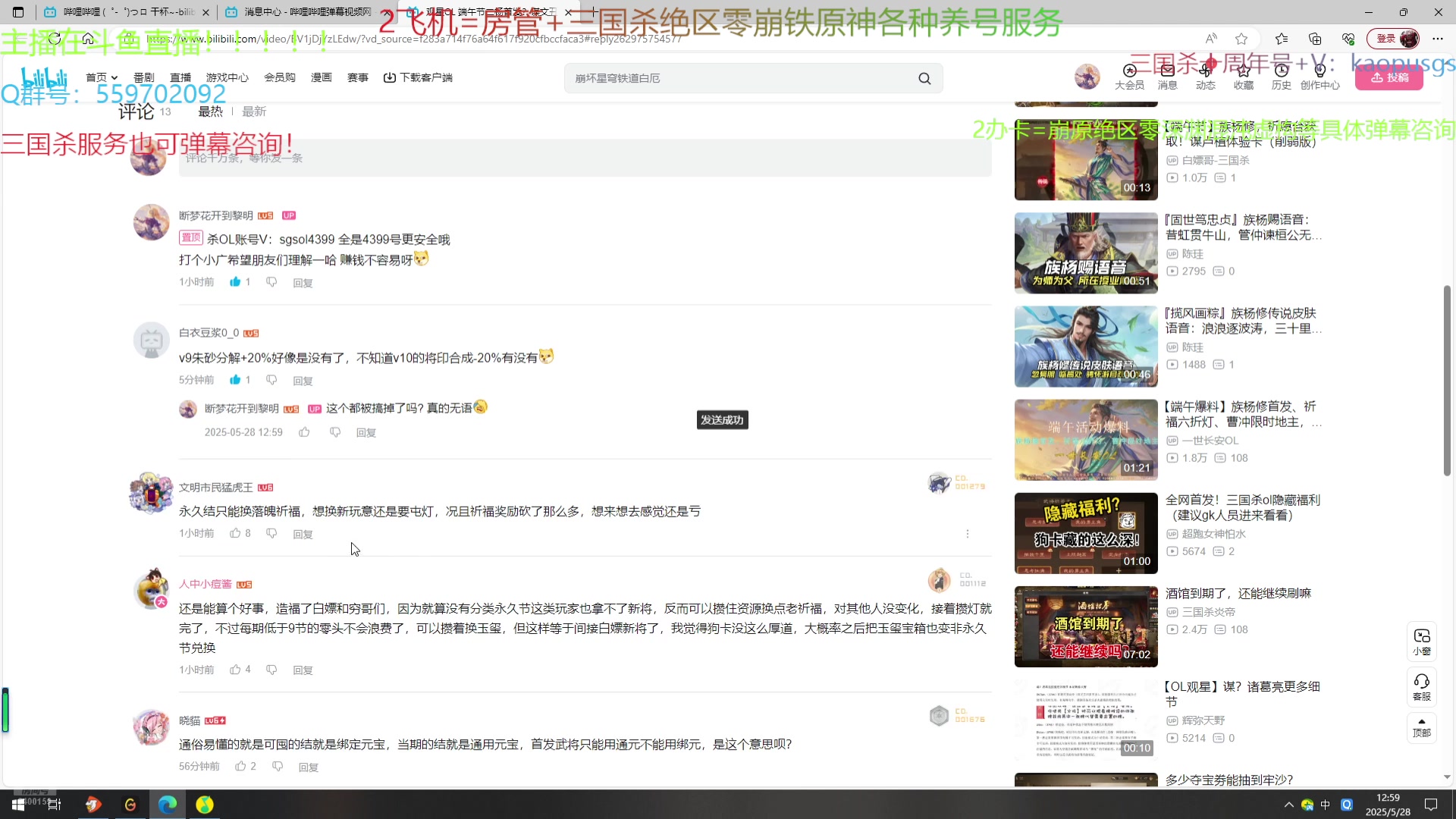
Task: Click the 顶部 back-to-top button
Action: (x=1422, y=728)
